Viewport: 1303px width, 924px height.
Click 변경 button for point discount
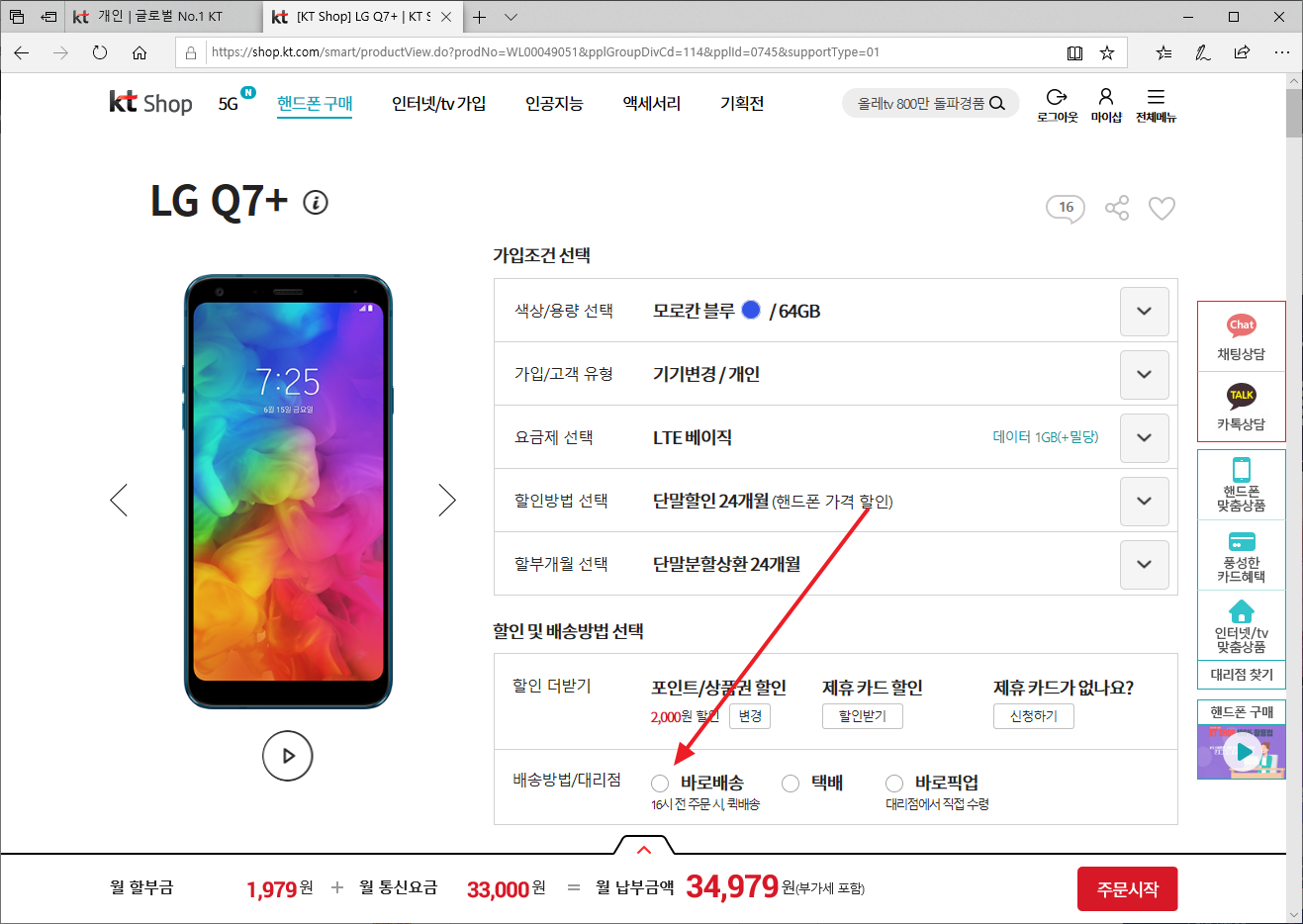pyautogui.click(x=750, y=716)
